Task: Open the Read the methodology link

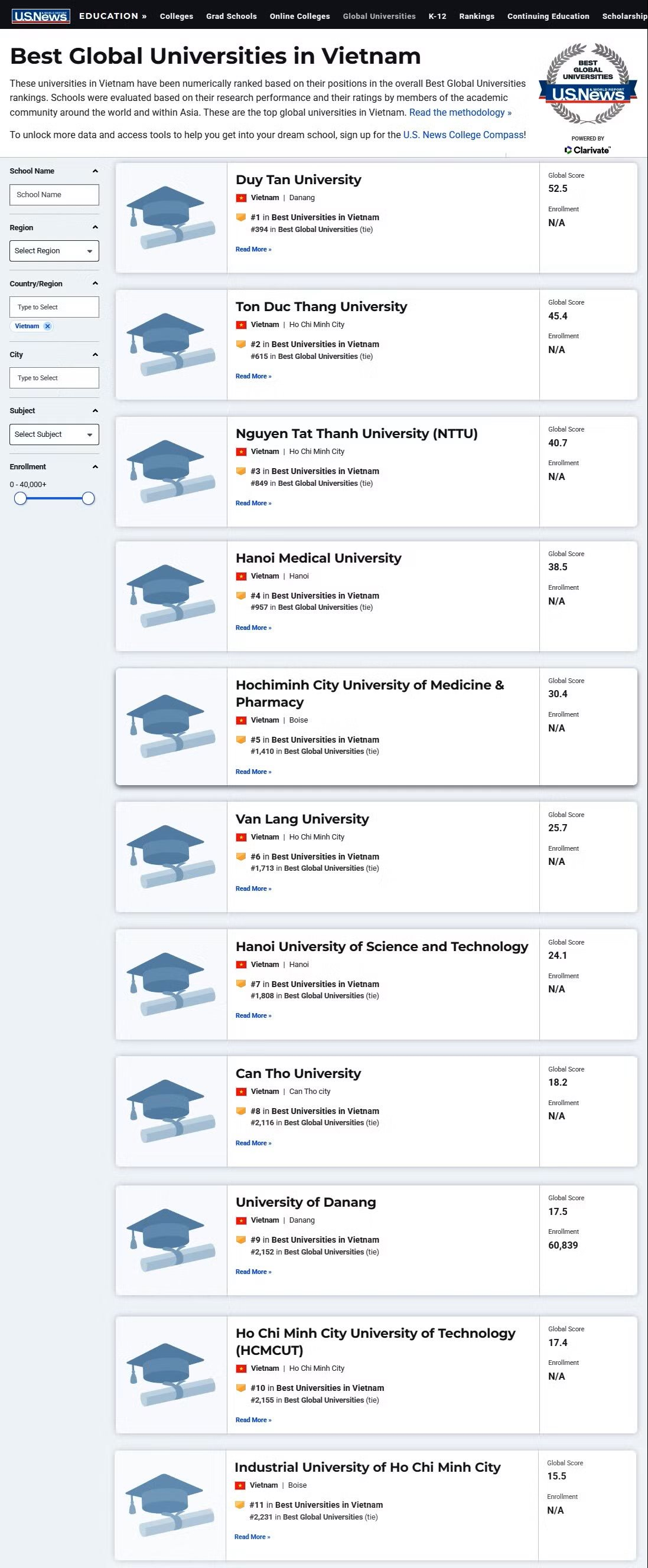Action: pos(460,113)
